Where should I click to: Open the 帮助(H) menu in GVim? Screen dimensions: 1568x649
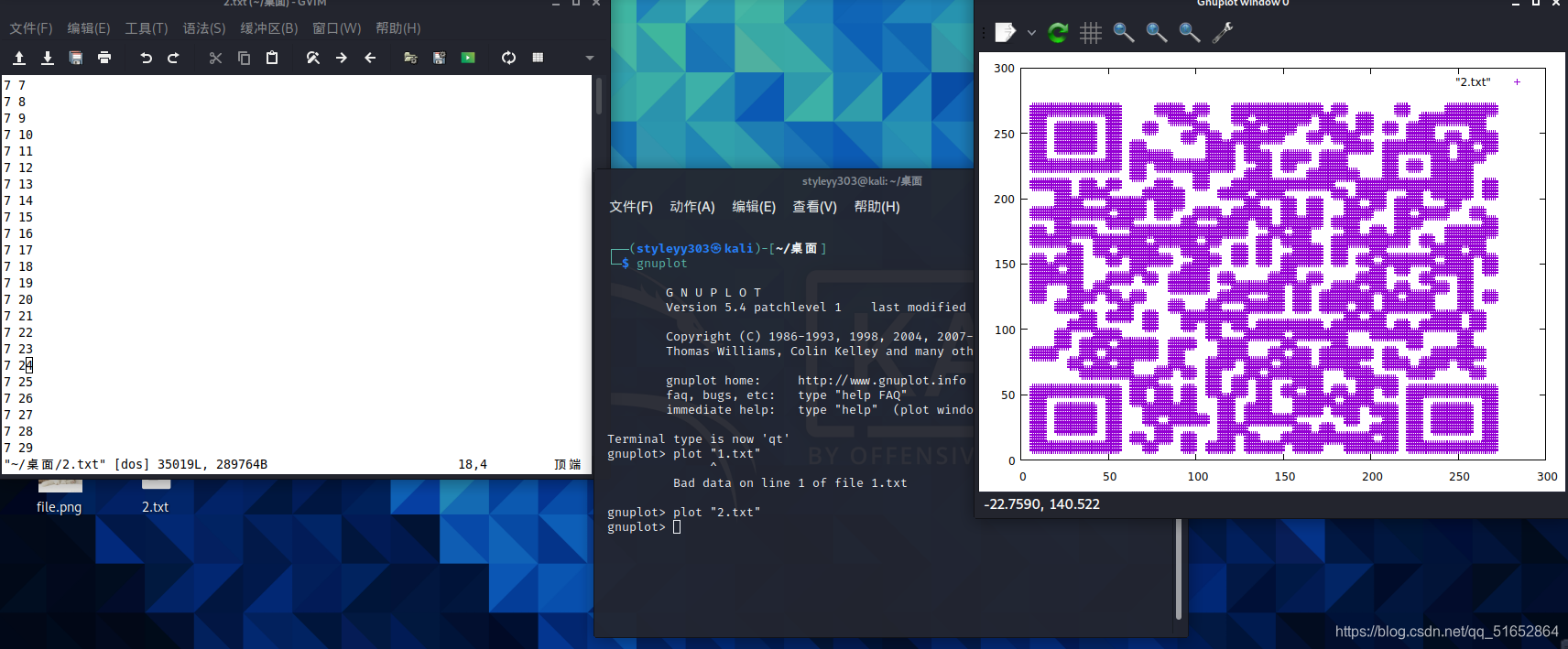[x=398, y=28]
